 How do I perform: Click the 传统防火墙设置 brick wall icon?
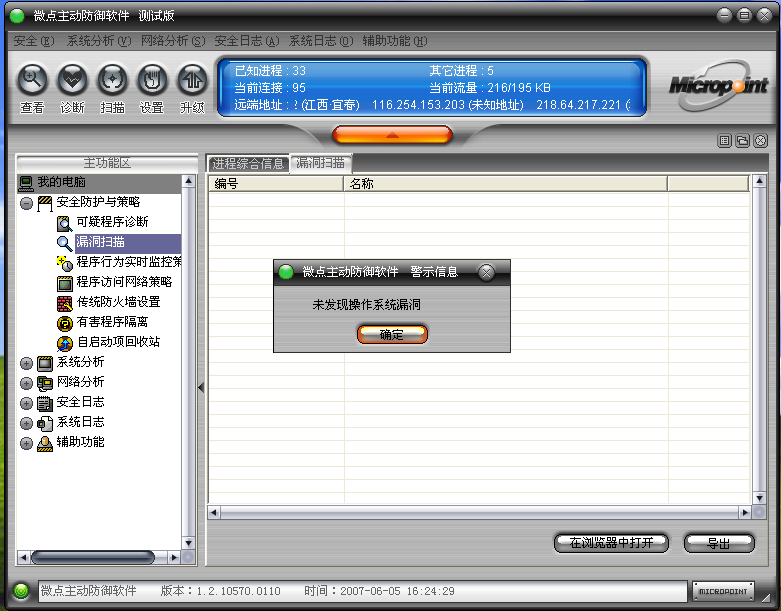click(64, 303)
